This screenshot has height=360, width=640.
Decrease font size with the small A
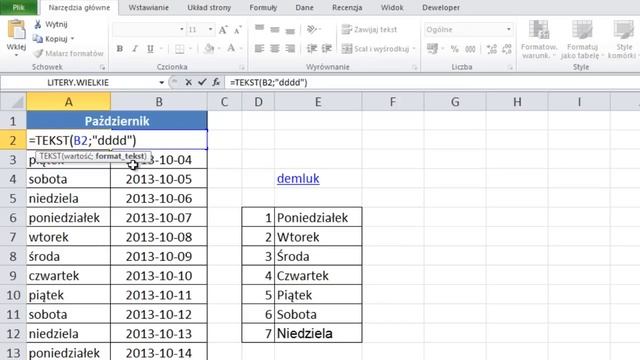pos(238,30)
